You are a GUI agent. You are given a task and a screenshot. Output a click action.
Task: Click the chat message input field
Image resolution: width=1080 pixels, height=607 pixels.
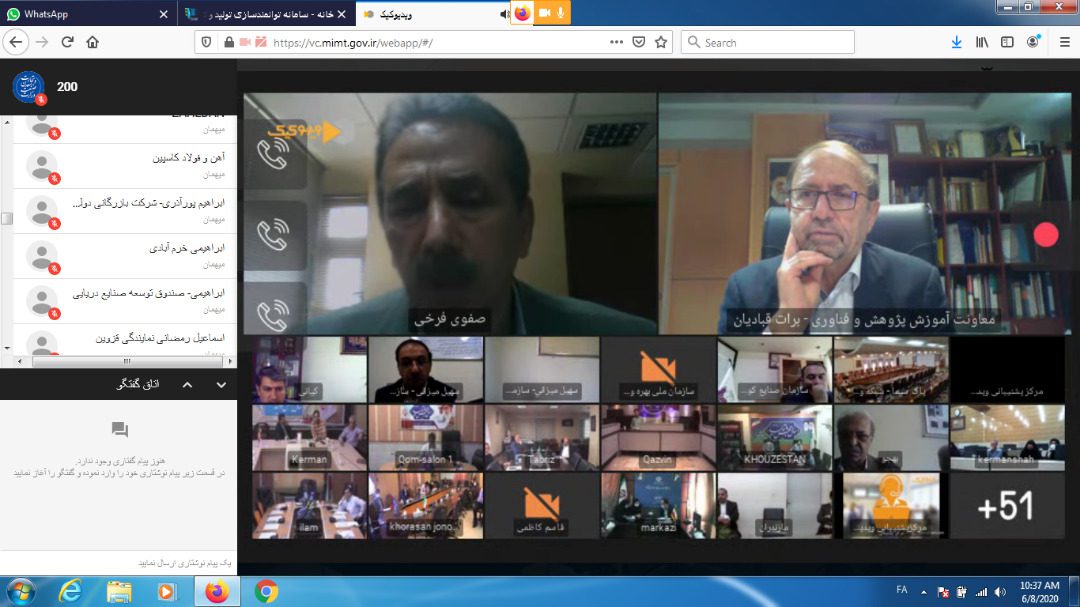[x=118, y=564]
